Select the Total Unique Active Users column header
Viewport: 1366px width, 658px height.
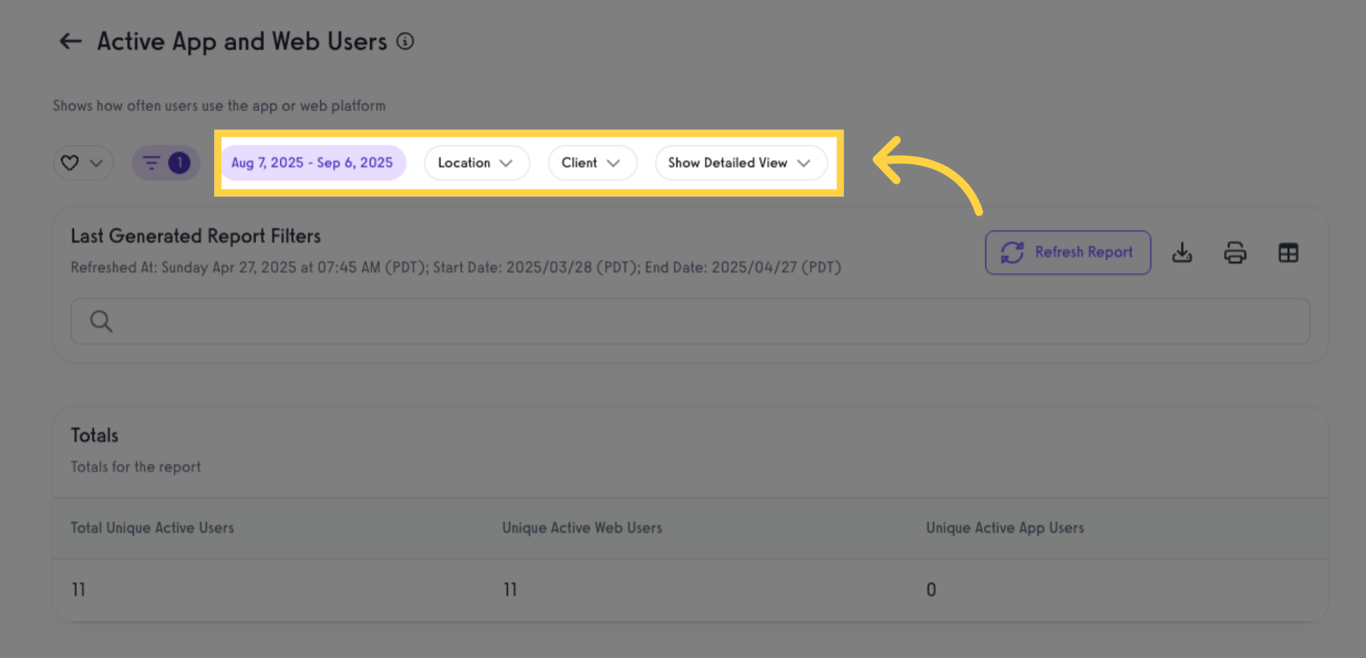tap(152, 528)
